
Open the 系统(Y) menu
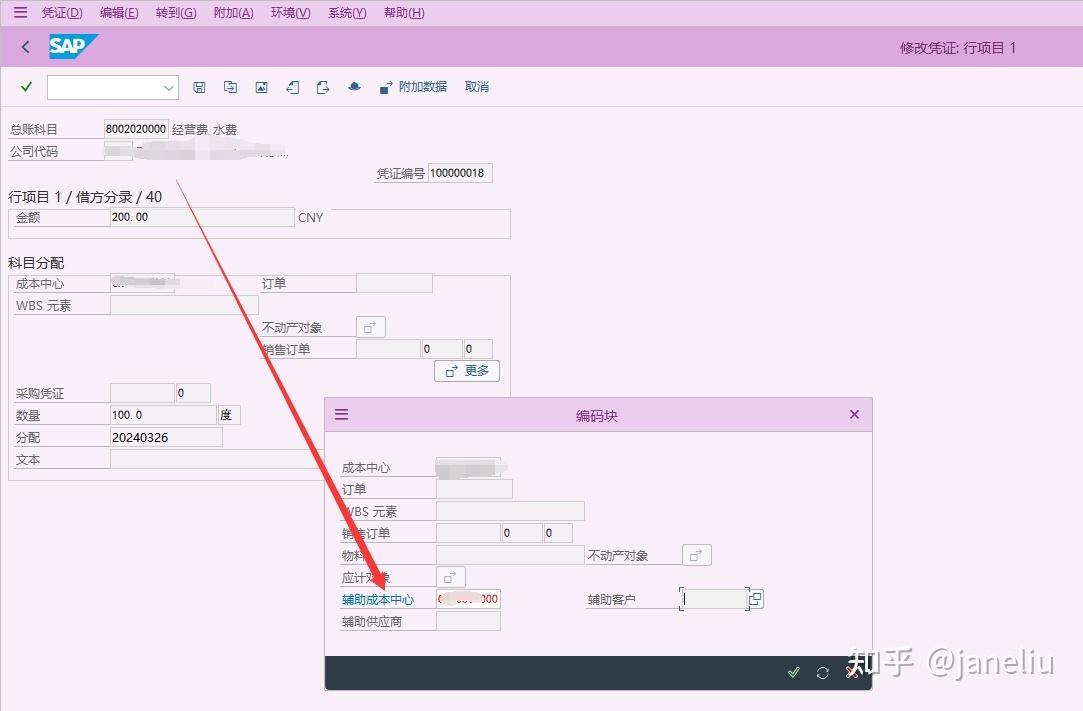(346, 13)
